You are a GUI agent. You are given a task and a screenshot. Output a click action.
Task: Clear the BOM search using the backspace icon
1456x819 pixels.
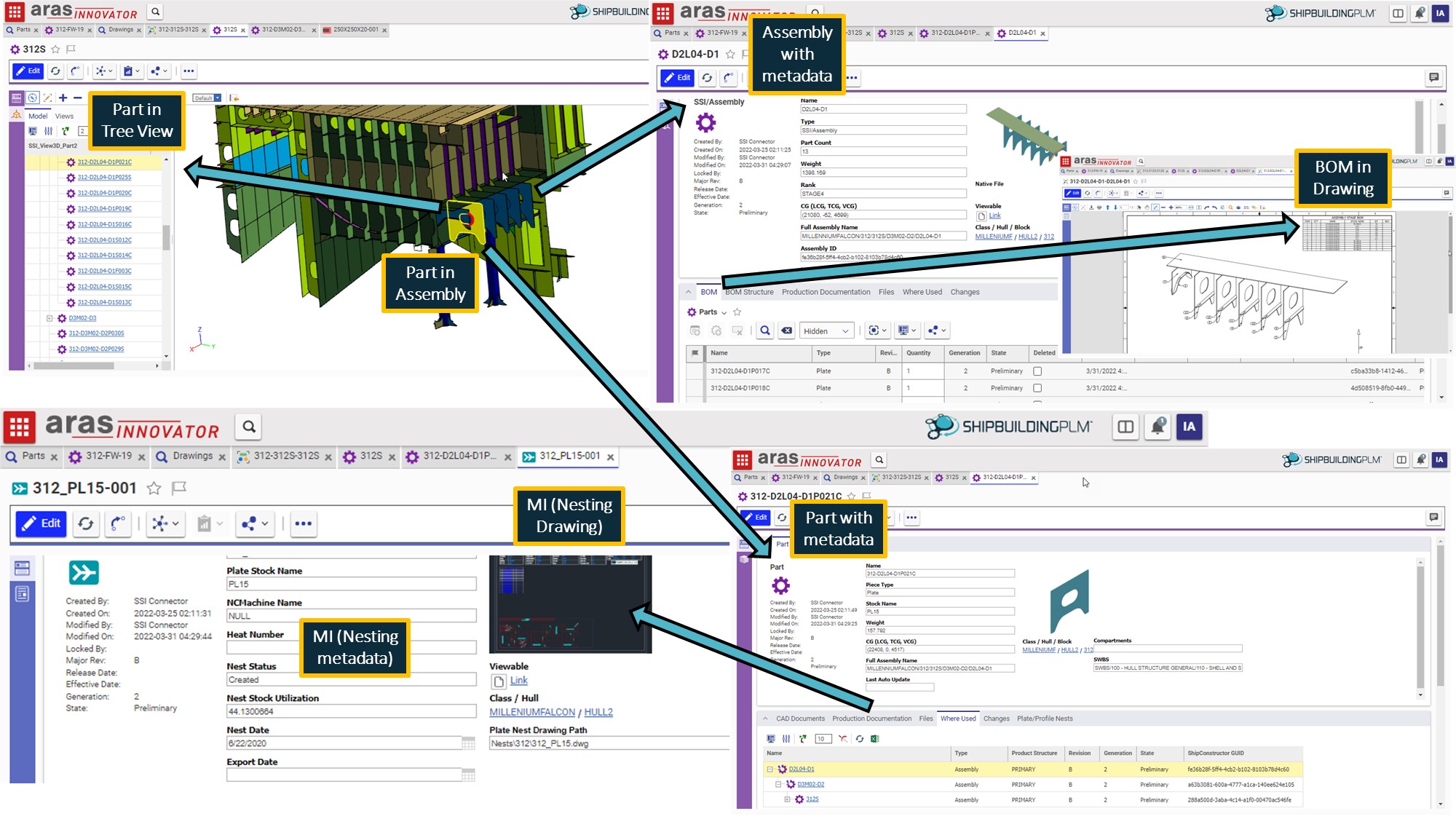coord(787,331)
